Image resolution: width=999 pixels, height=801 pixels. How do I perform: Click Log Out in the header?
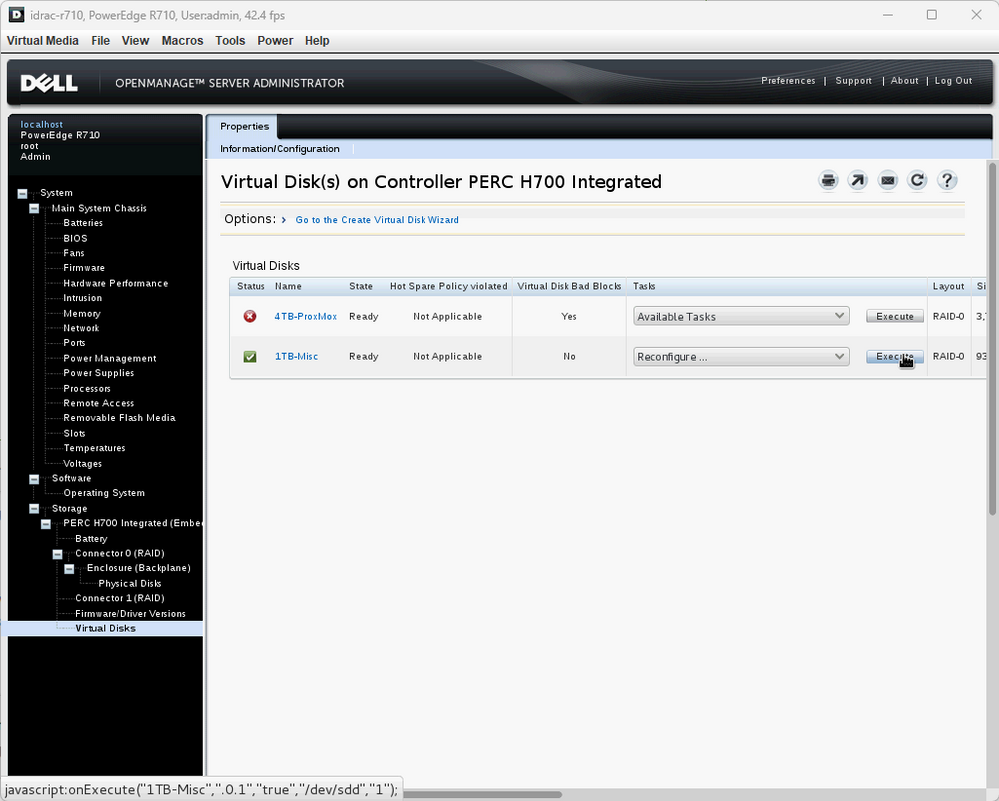[953, 80]
